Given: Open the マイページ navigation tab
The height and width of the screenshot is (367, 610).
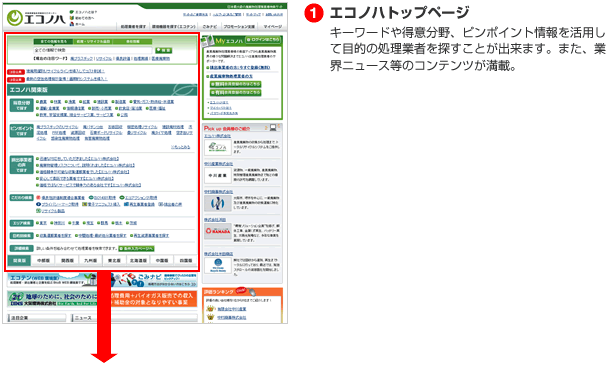Looking at the screenshot, I should tap(272, 27).
